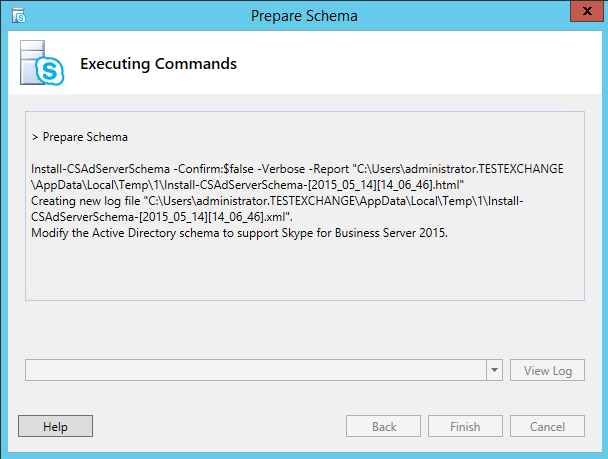
Task: Select the "> Prepare Schema" output line
Action: 79,137
